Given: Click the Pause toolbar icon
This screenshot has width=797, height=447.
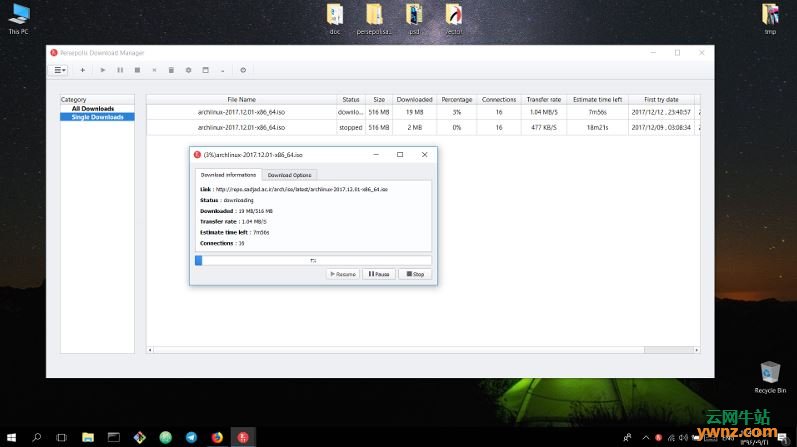Looking at the screenshot, I should tap(120, 70).
